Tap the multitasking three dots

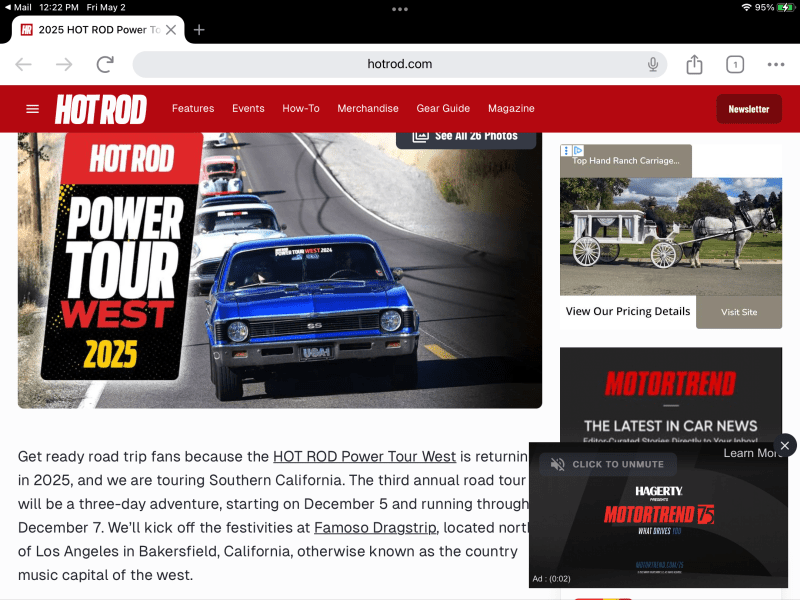[x=399, y=9]
